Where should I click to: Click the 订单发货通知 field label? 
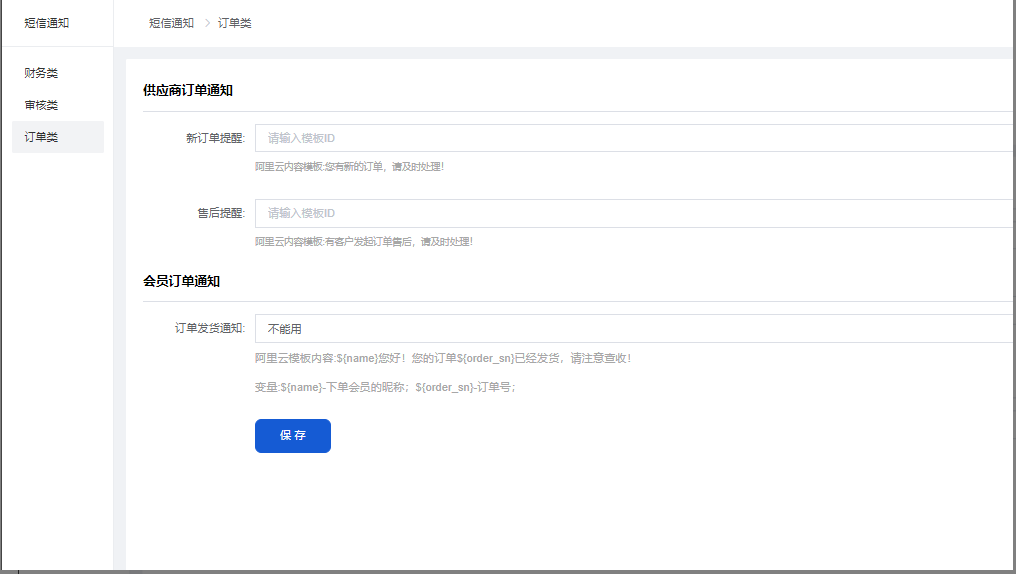[209, 328]
